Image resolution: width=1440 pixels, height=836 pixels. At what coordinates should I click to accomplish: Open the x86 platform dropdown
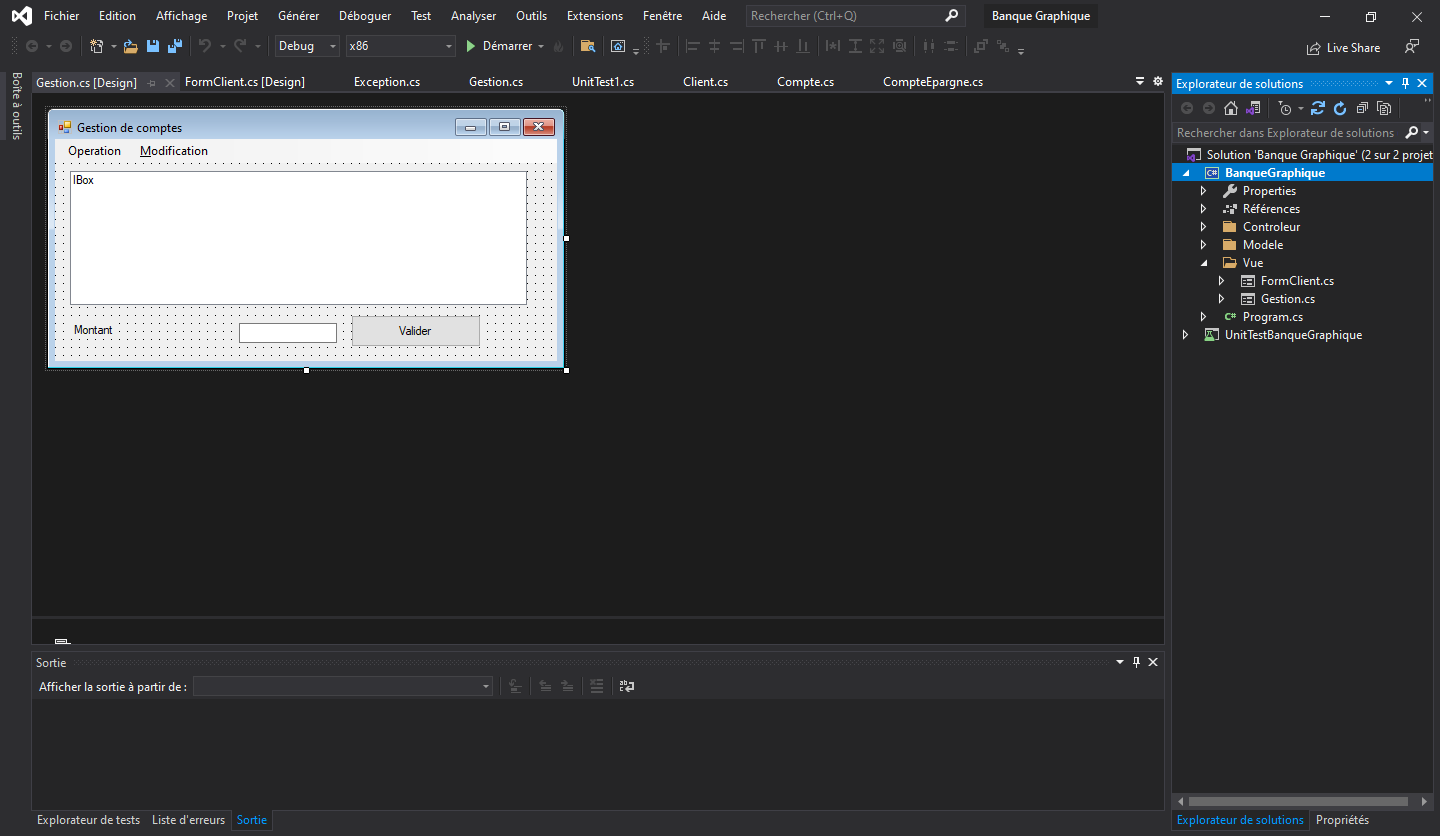pyautogui.click(x=400, y=46)
